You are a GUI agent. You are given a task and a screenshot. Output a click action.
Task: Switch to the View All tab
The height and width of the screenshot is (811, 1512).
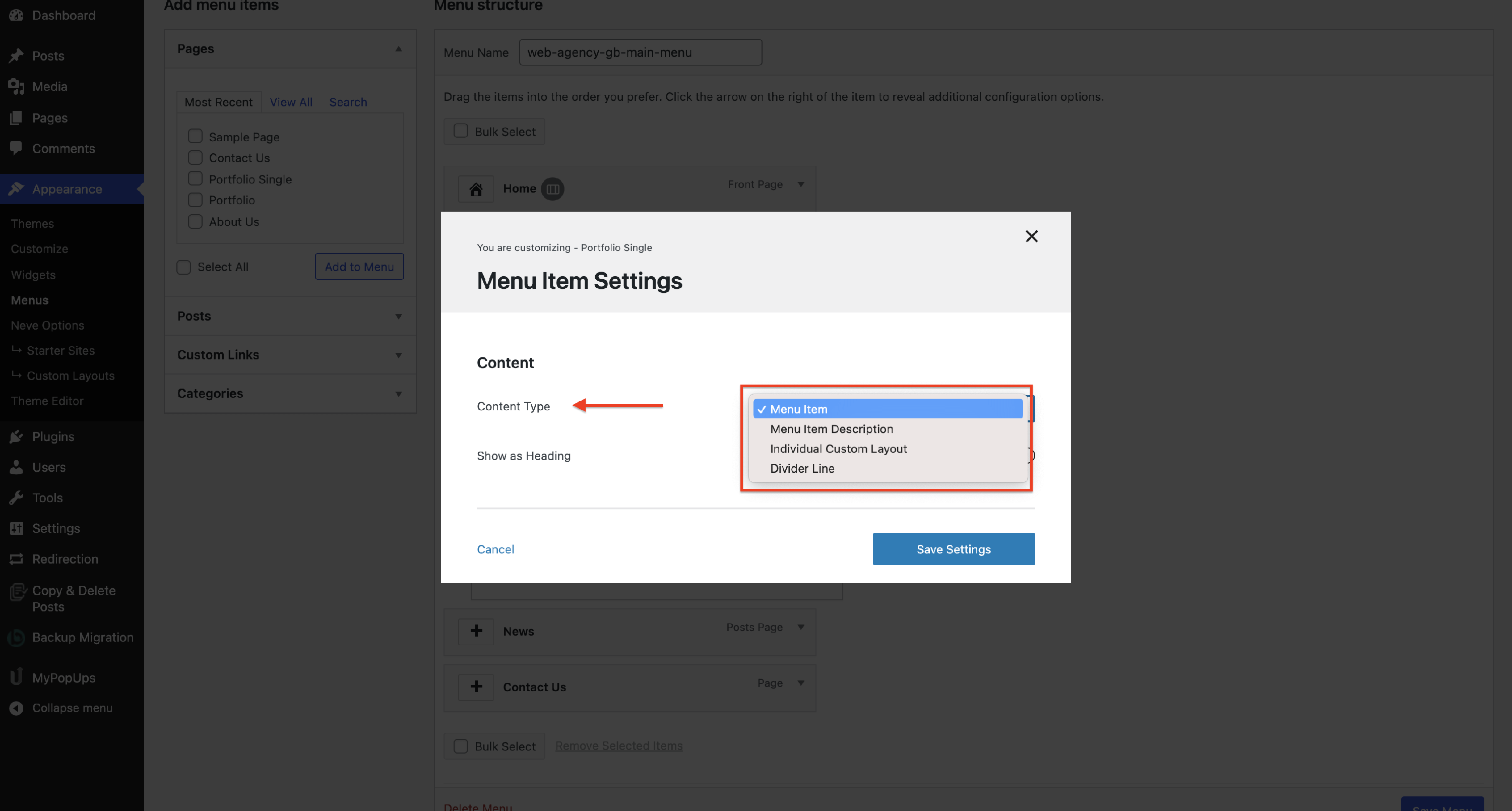click(x=290, y=102)
